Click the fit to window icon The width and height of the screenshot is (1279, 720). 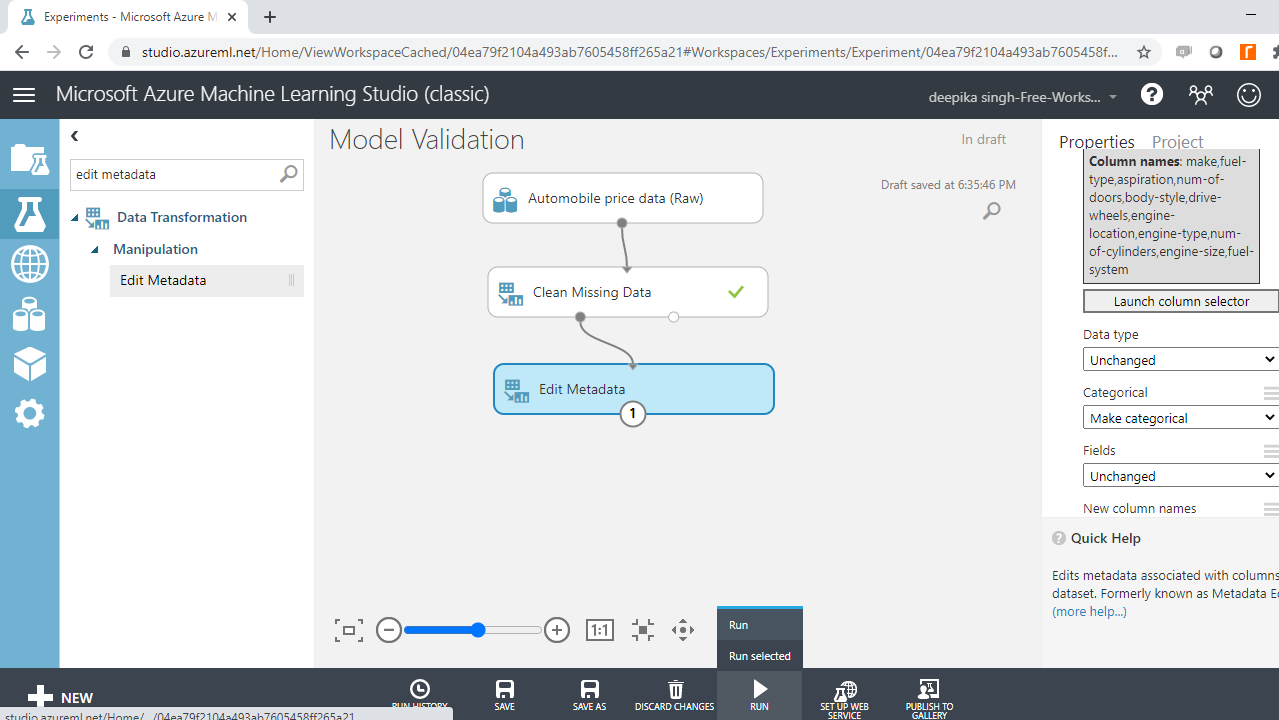pyautogui.click(x=349, y=630)
